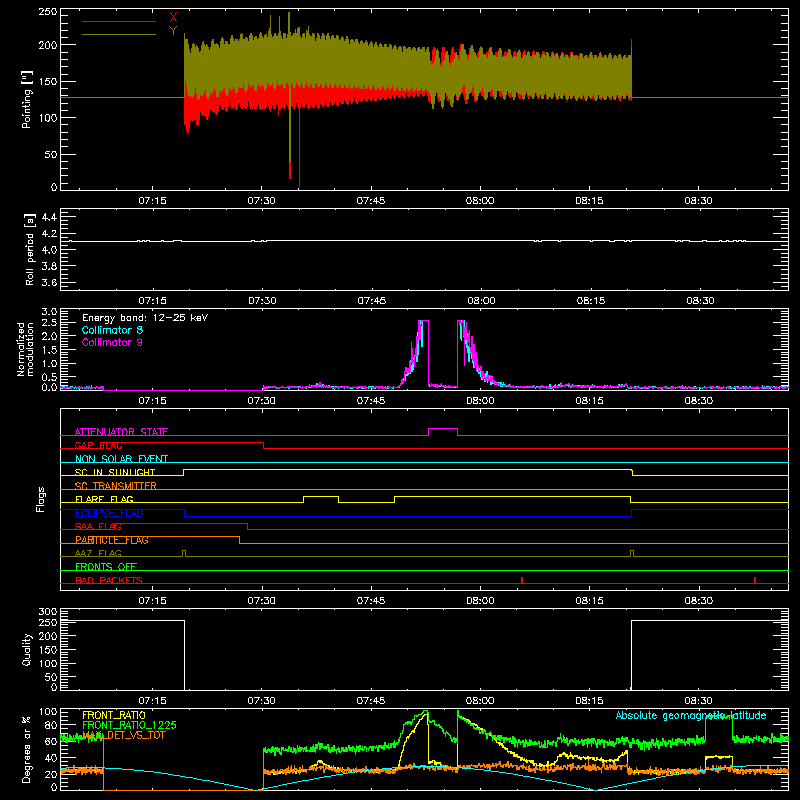Click the 'Pointing' vertical axis title
Viewport: 800px width, 800px height.
click(27, 99)
